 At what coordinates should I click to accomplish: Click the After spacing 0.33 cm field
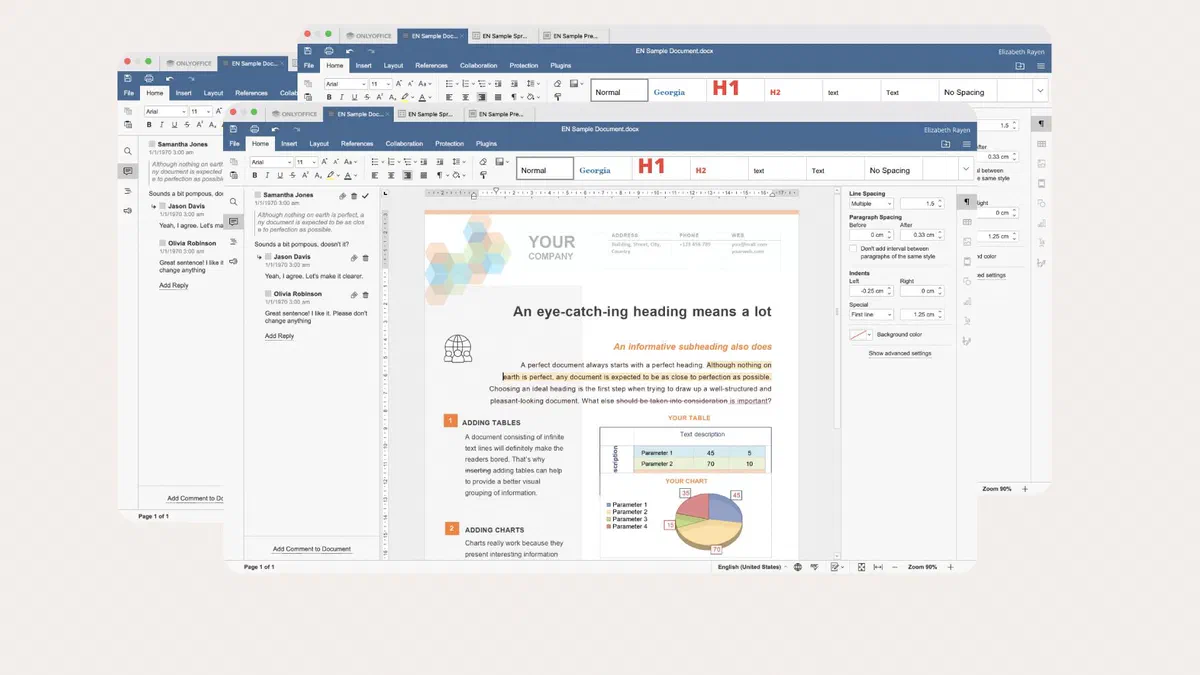pyautogui.click(x=921, y=235)
